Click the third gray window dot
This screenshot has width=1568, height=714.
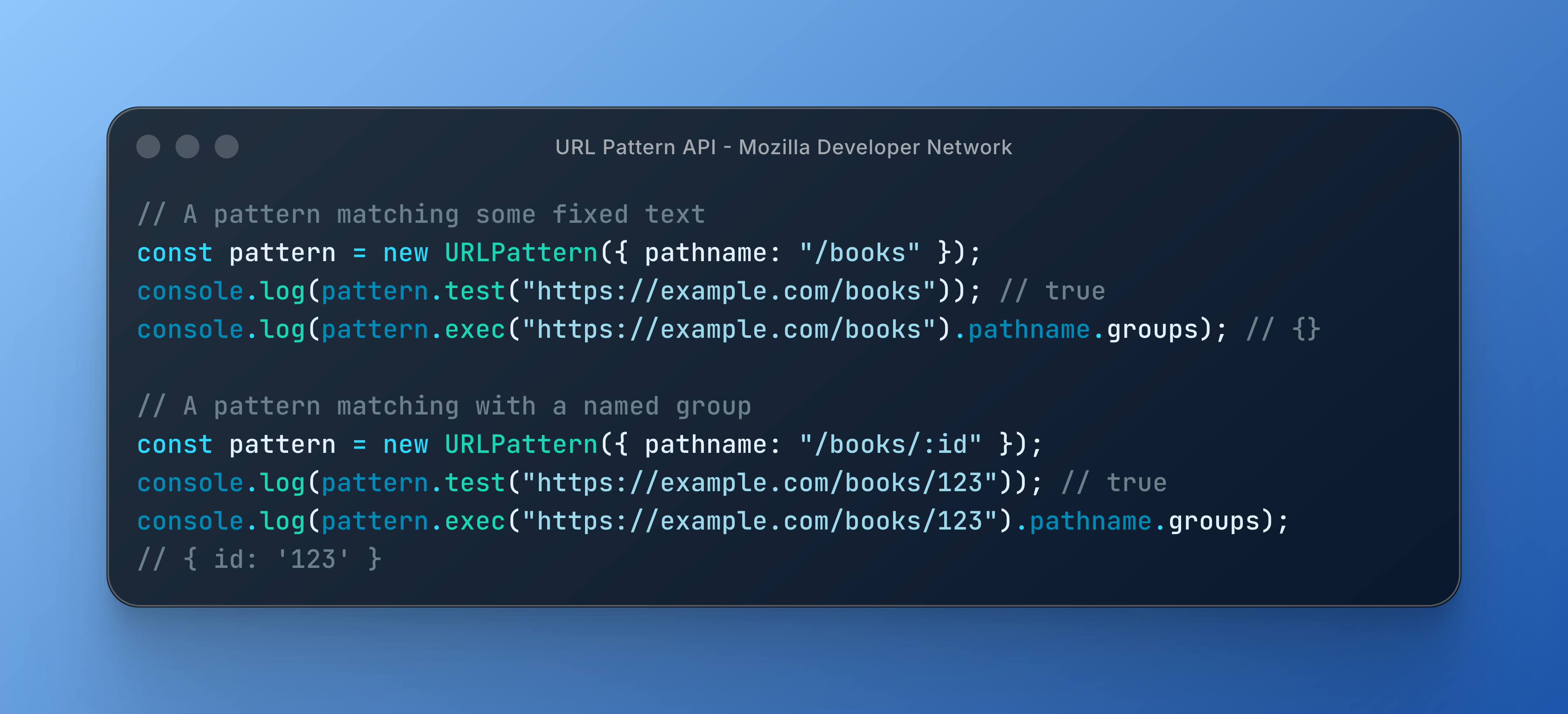[226, 147]
